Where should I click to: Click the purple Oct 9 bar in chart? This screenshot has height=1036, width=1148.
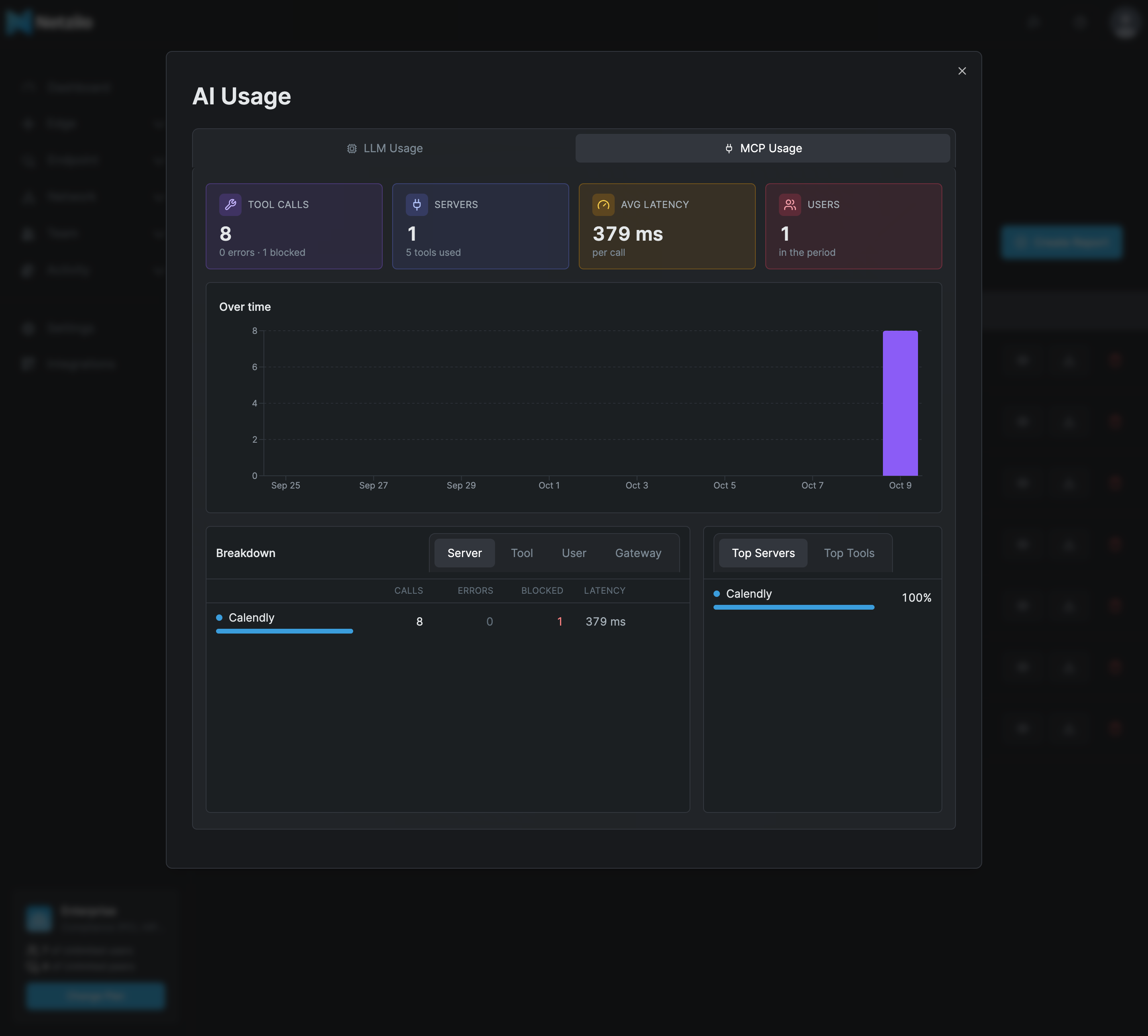(900, 403)
